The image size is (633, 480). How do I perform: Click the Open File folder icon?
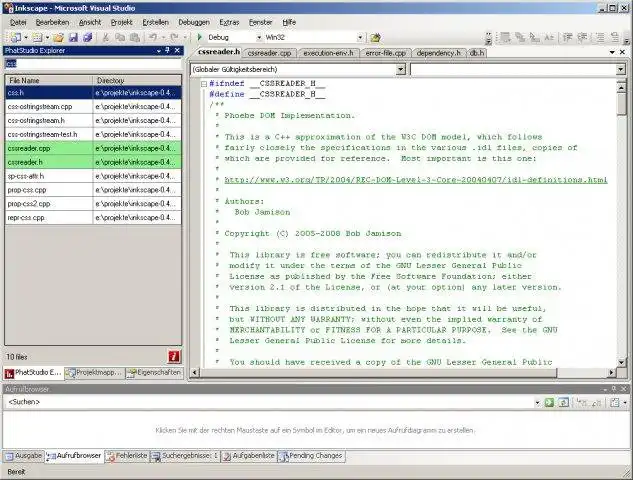coord(59,38)
